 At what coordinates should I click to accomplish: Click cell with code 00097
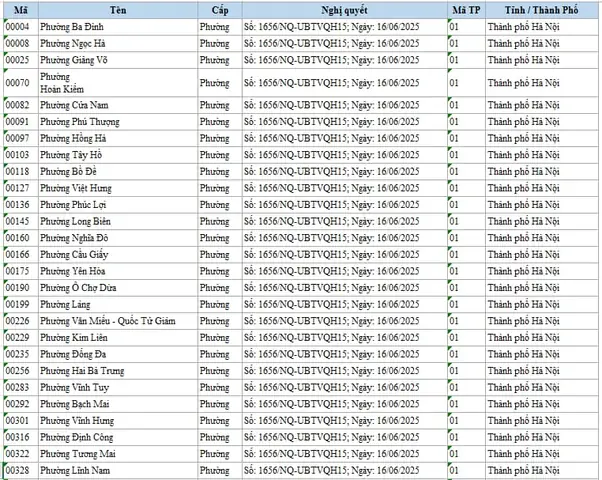21,138
